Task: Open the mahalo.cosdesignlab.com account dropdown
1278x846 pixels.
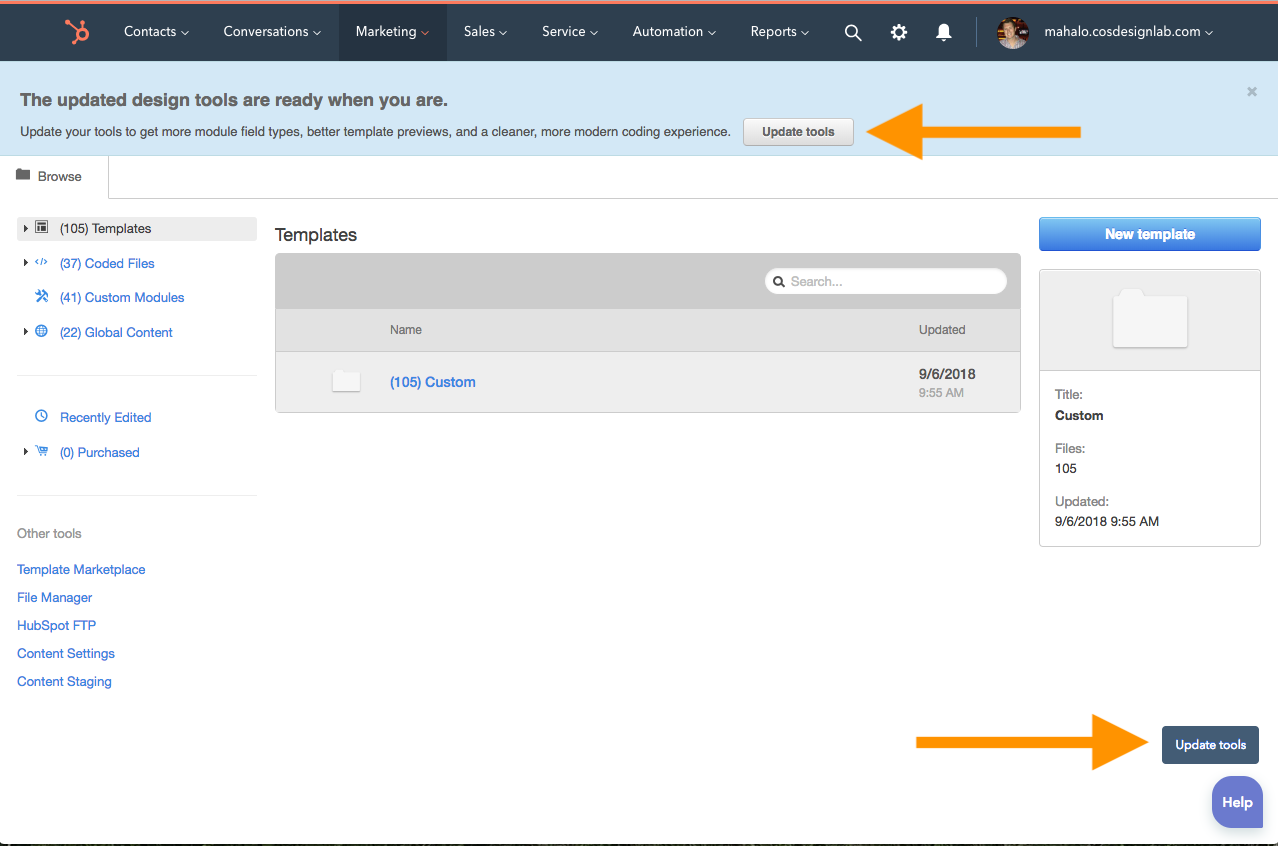Action: [x=1128, y=32]
